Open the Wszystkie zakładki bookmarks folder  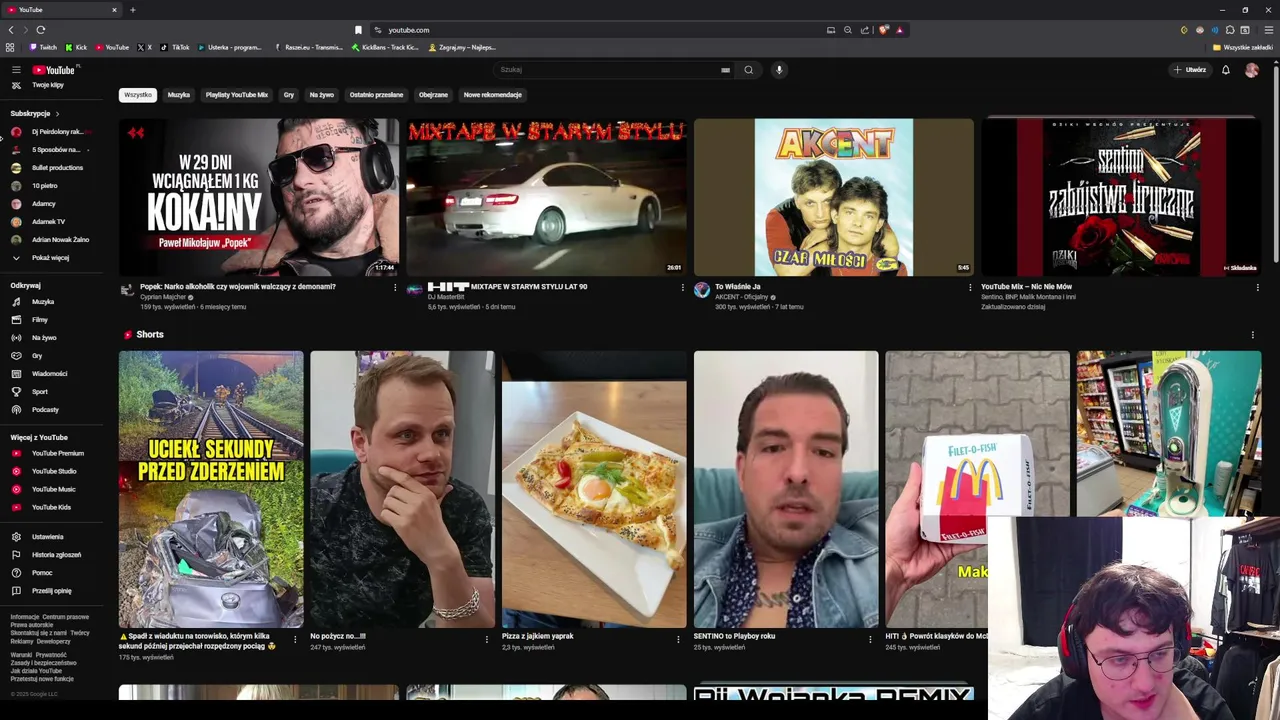(1243, 47)
